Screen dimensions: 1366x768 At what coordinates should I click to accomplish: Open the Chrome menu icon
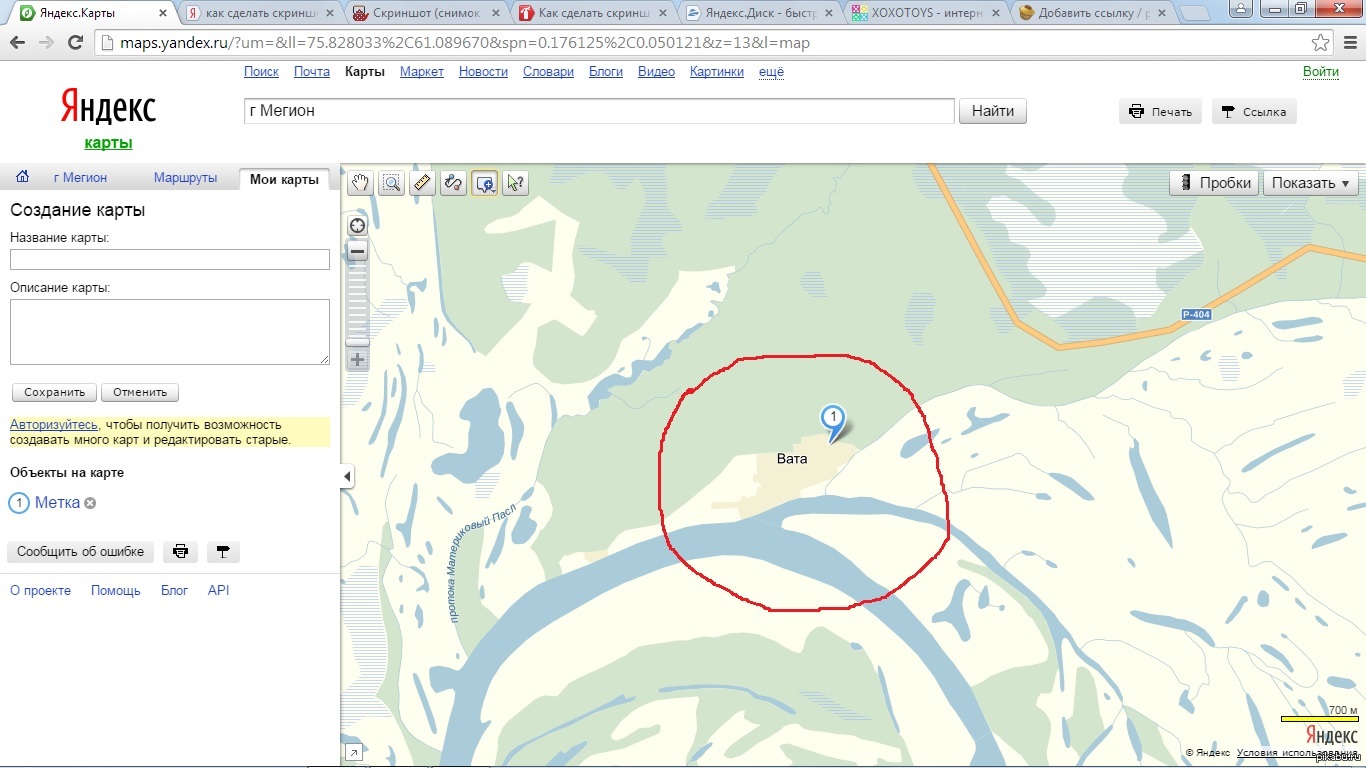point(1348,43)
